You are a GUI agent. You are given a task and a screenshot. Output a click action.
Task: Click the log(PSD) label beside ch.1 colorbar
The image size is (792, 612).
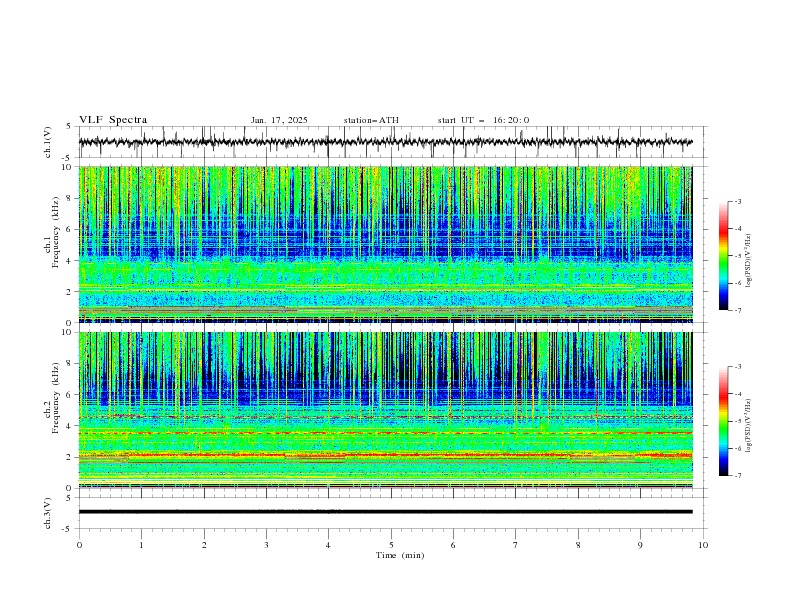[x=748, y=261]
